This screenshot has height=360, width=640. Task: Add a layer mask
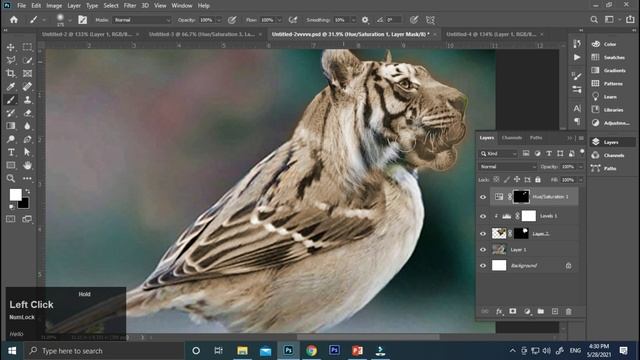[513, 311]
